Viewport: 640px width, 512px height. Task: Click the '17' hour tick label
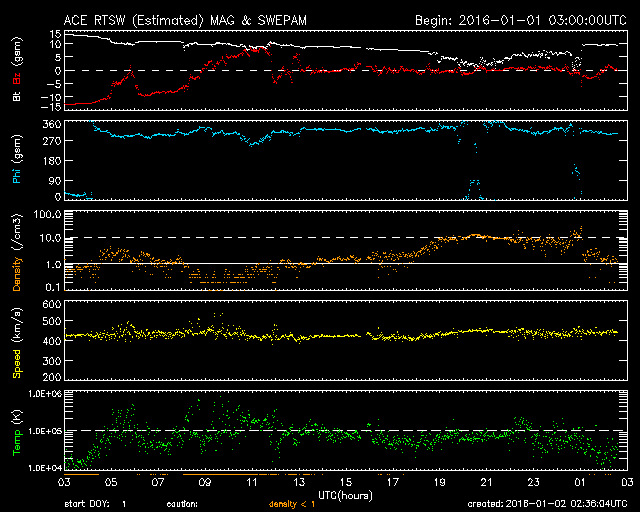(393, 482)
